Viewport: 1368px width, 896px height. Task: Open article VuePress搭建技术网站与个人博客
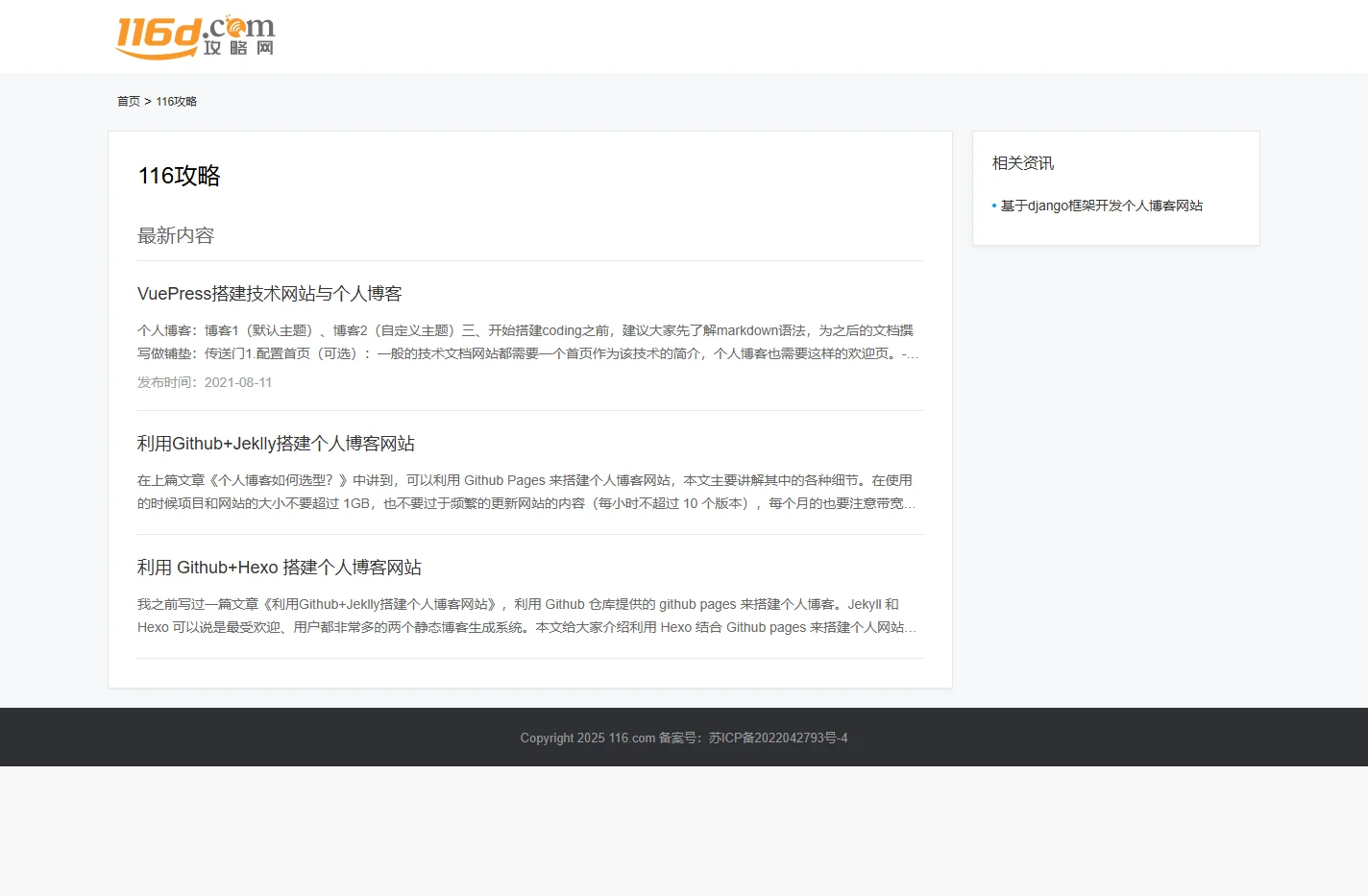coord(270,294)
